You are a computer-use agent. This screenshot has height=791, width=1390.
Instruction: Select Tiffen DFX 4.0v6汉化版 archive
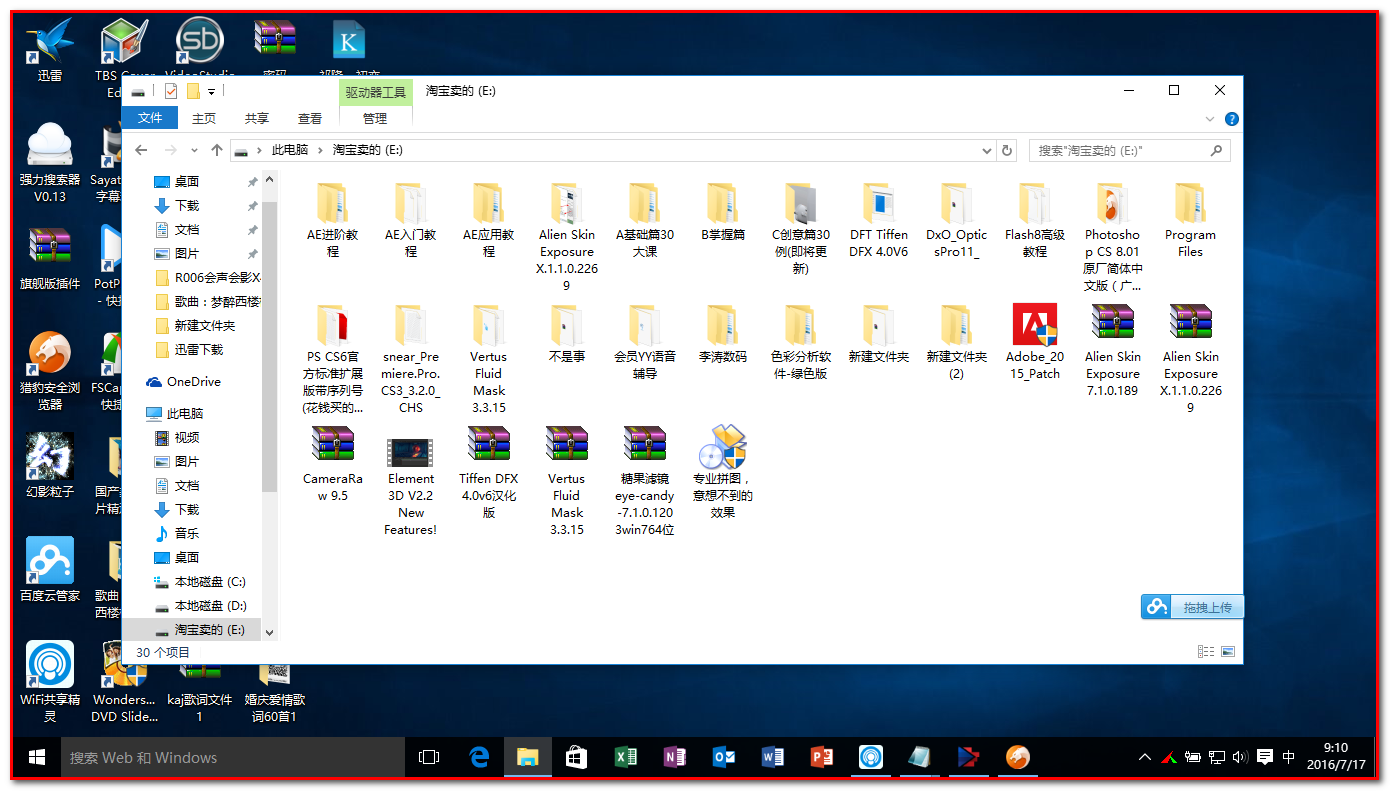(488, 472)
